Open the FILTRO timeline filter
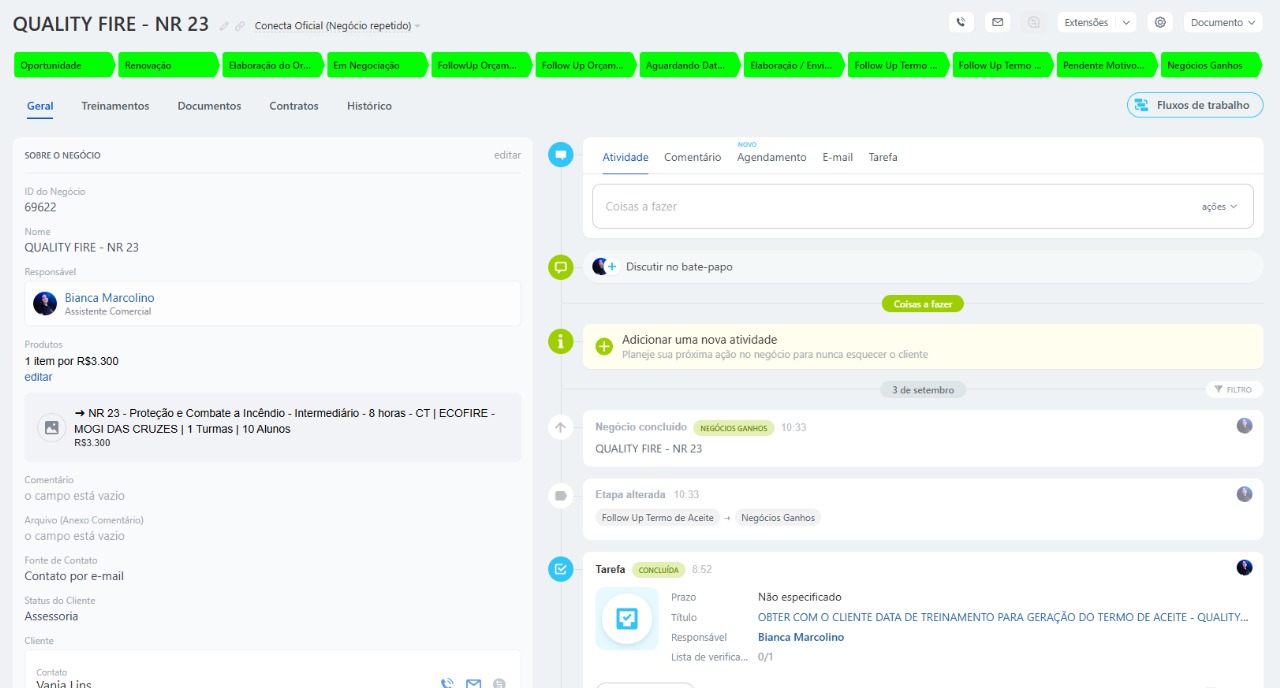 pyautogui.click(x=1233, y=389)
